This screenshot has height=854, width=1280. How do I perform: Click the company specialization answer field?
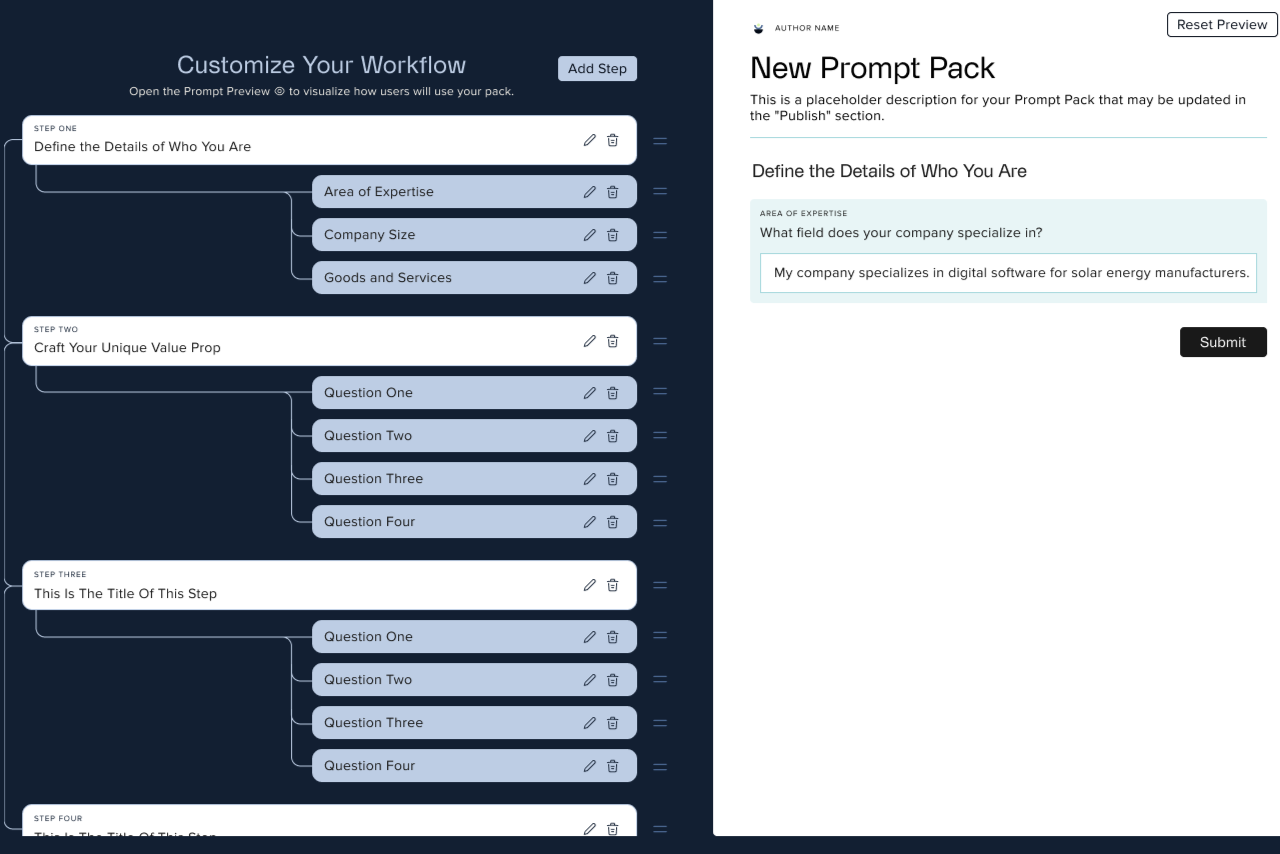1008,273
